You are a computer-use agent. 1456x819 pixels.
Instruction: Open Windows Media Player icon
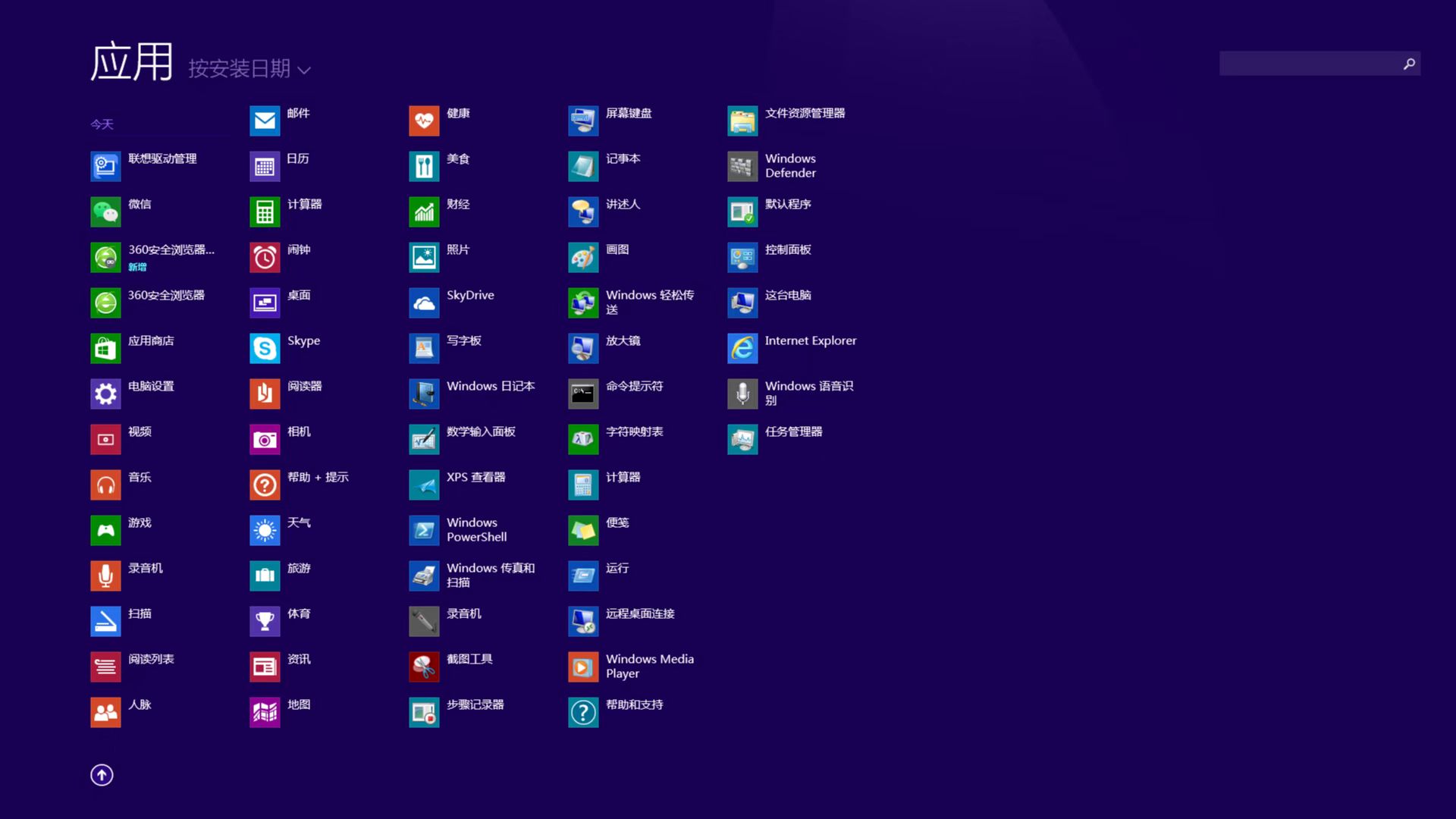click(583, 667)
